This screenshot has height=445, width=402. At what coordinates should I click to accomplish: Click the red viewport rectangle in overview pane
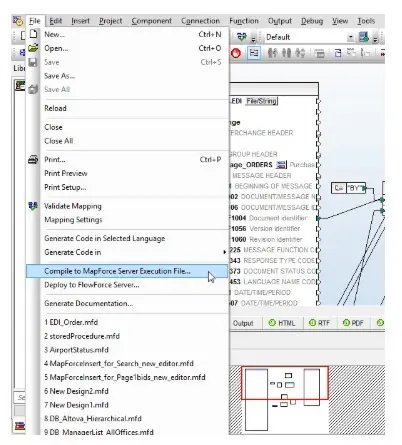point(285,382)
